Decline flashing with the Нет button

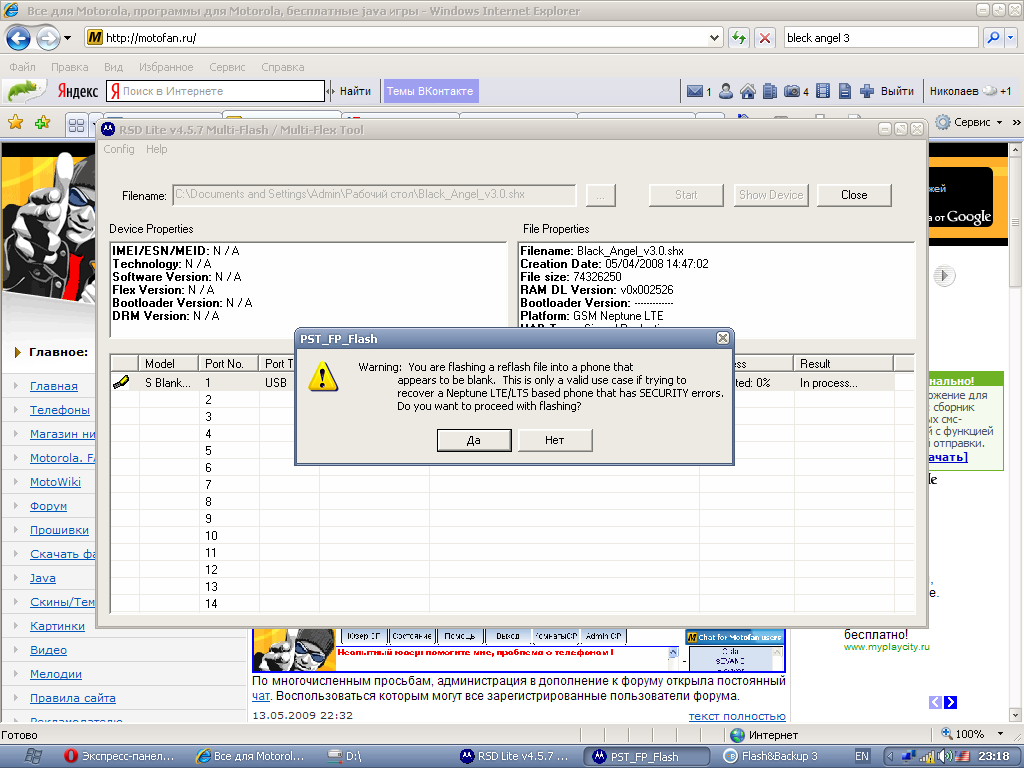tap(554, 440)
